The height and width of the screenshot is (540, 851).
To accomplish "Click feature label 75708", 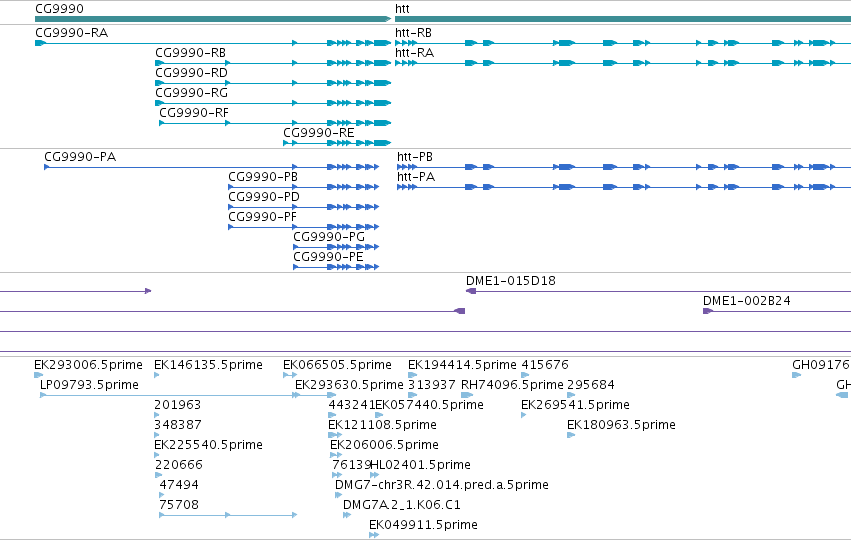I will coord(179,505).
